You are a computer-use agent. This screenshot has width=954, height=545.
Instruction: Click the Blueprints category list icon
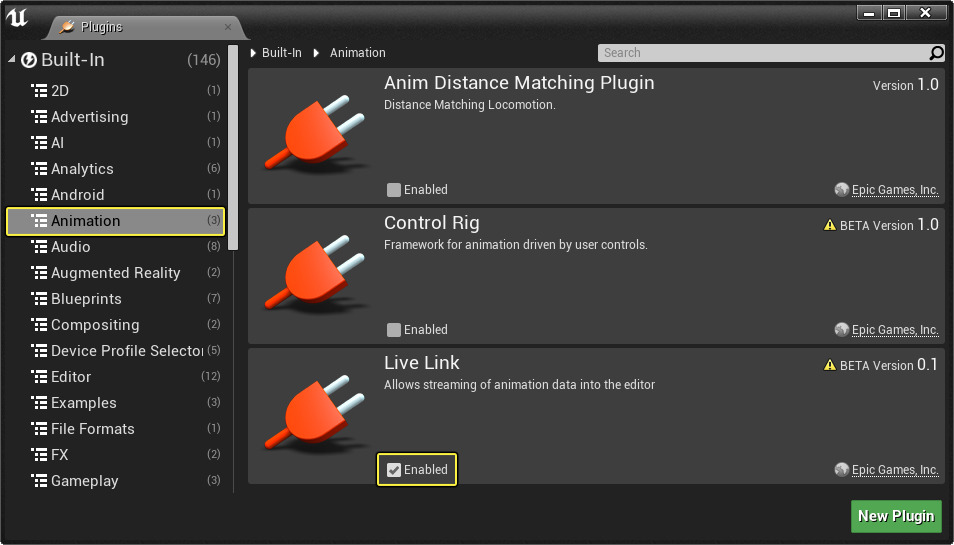[x=40, y=299]
